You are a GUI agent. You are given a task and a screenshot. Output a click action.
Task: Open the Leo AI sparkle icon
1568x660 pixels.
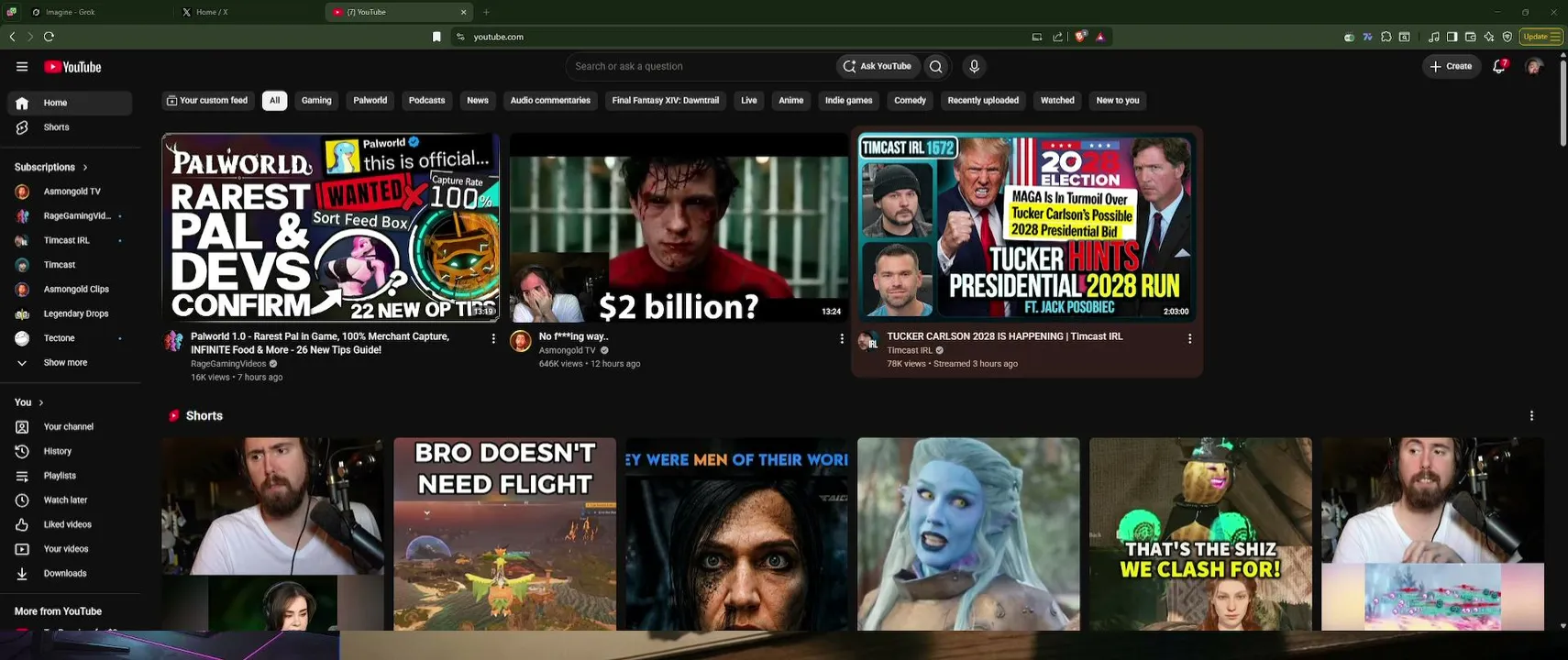(1488, 37)
